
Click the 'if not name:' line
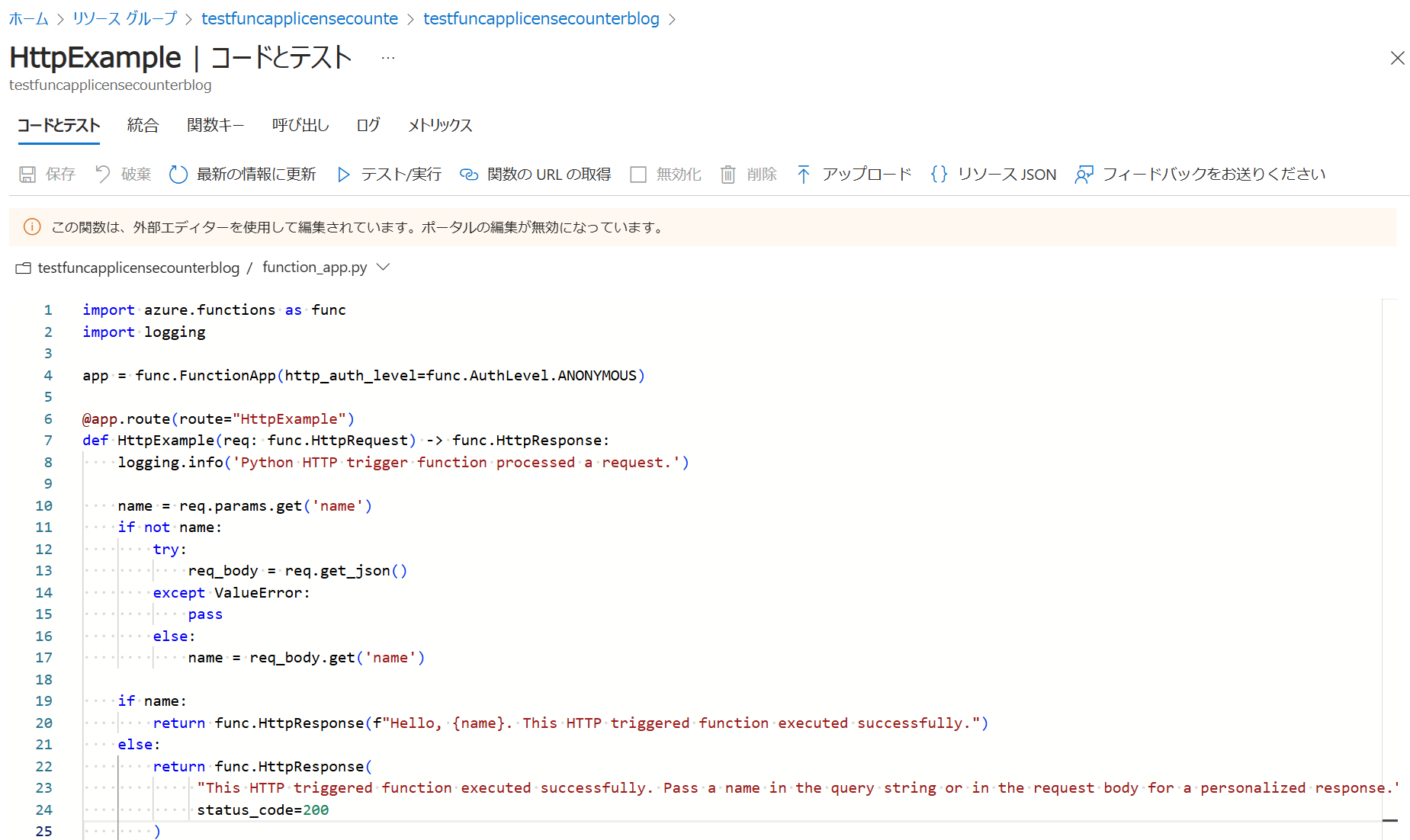[170, 527]
